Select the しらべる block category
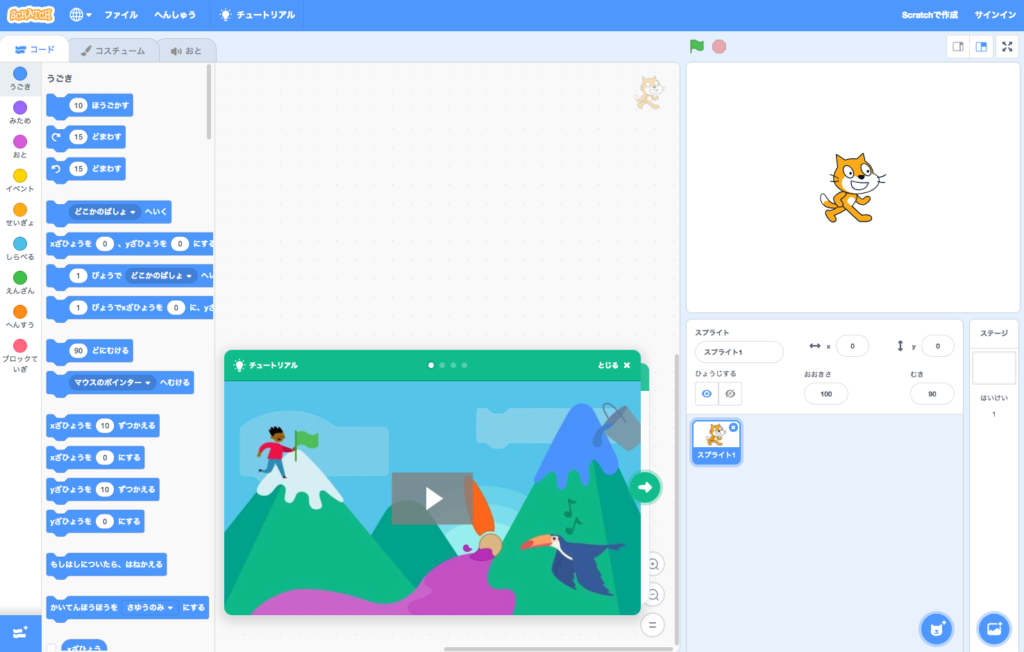1024x652 pixels. [x=20, y=249]
